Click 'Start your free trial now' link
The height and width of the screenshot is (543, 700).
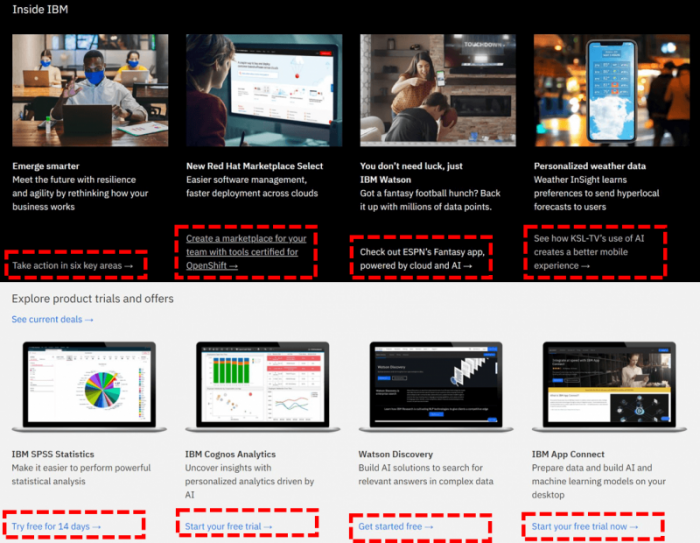pyautogui.click(x=584, y=526)
